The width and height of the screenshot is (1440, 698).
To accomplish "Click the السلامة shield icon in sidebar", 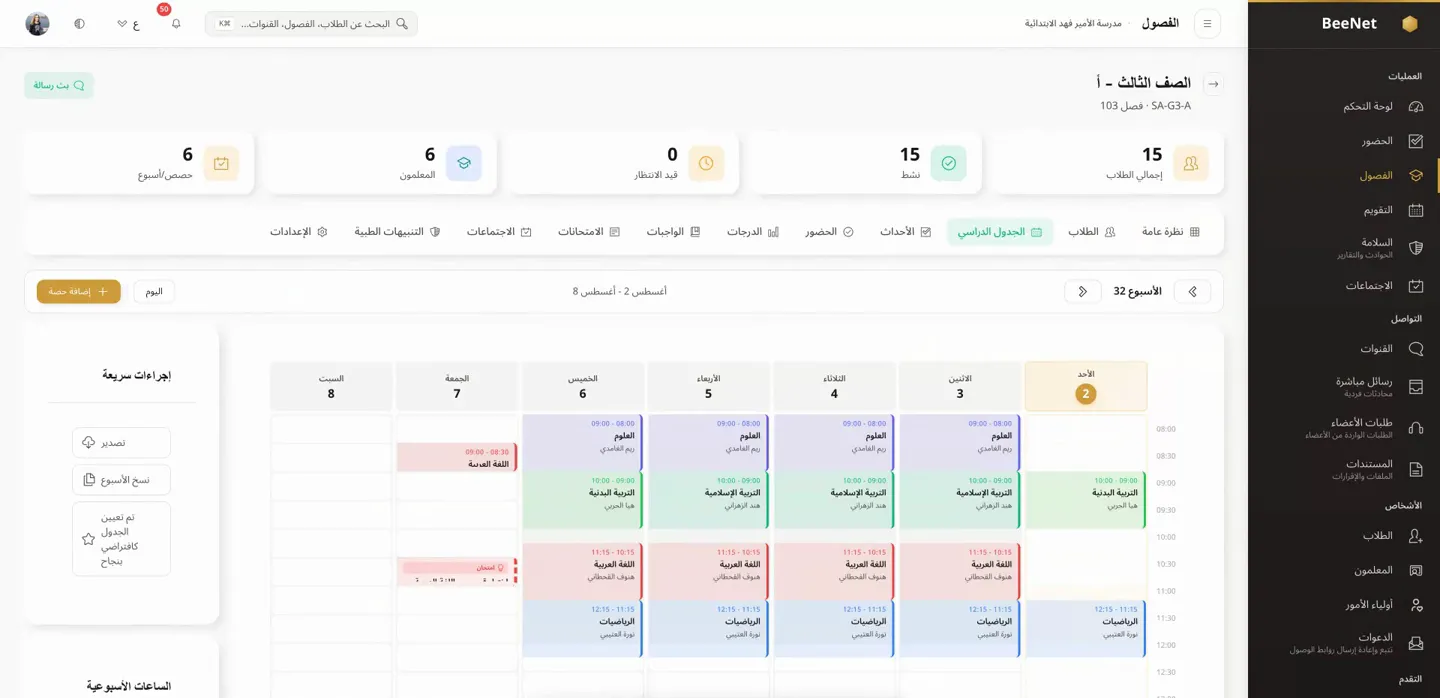I will pos(1416,248).
